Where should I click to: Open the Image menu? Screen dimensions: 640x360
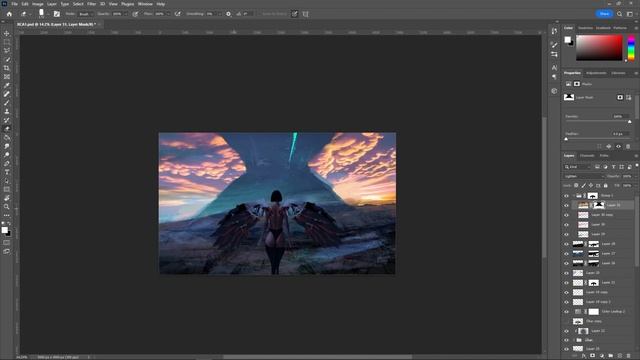[x=38, y=4]
